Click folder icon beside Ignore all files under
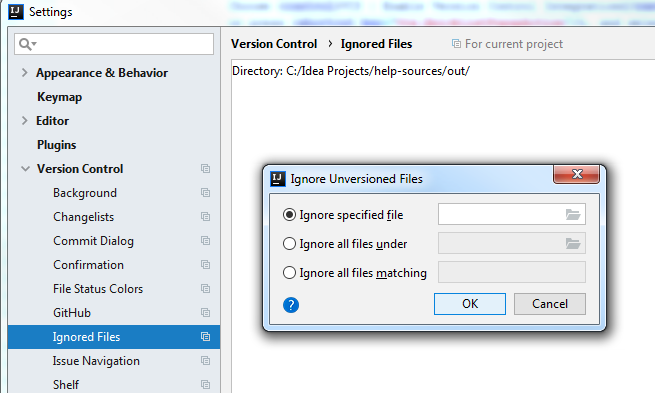Screen dimensions: 655x393 [573, 243]
